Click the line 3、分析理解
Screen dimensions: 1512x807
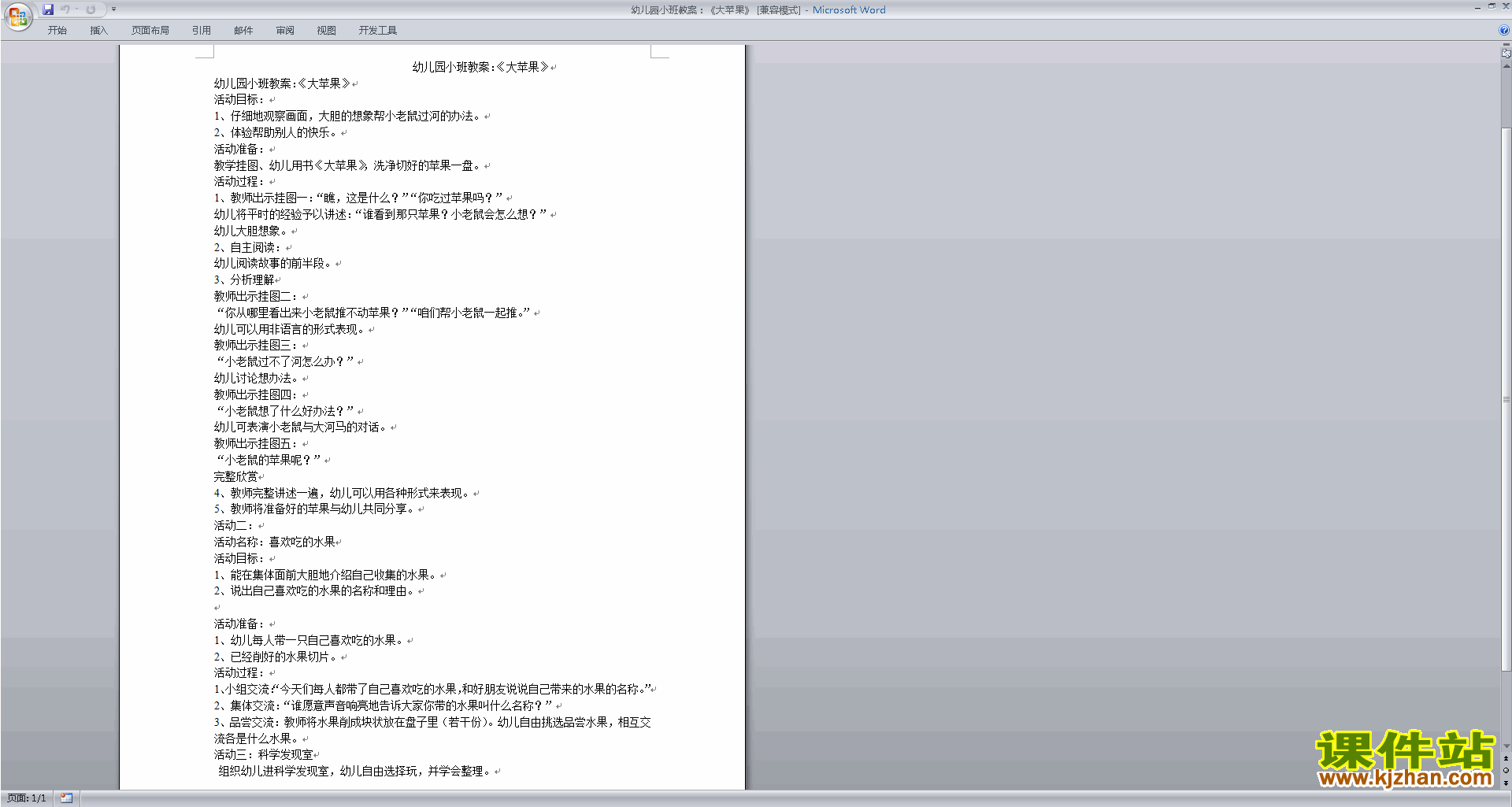coord(244,280)
